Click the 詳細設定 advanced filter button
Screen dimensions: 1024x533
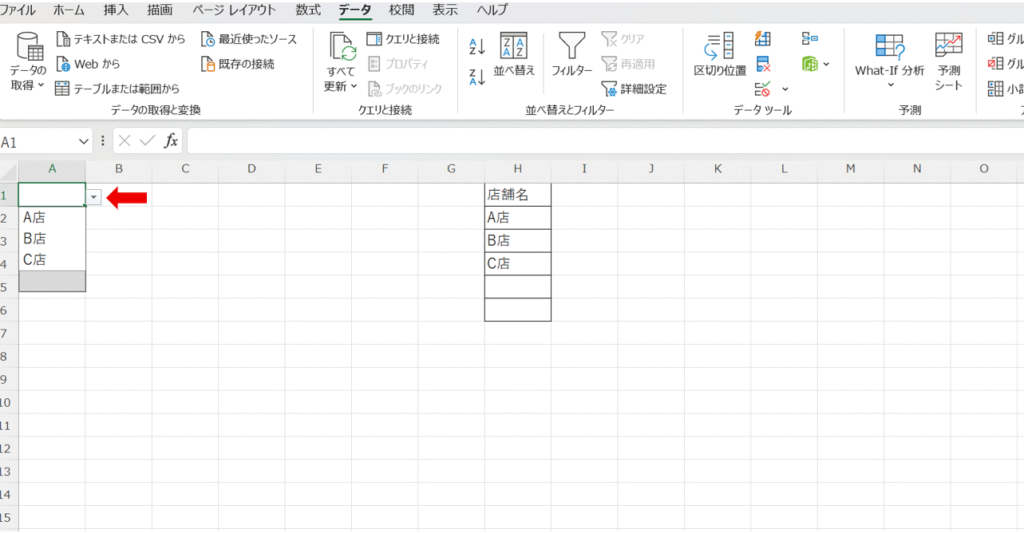click(634, 88)
